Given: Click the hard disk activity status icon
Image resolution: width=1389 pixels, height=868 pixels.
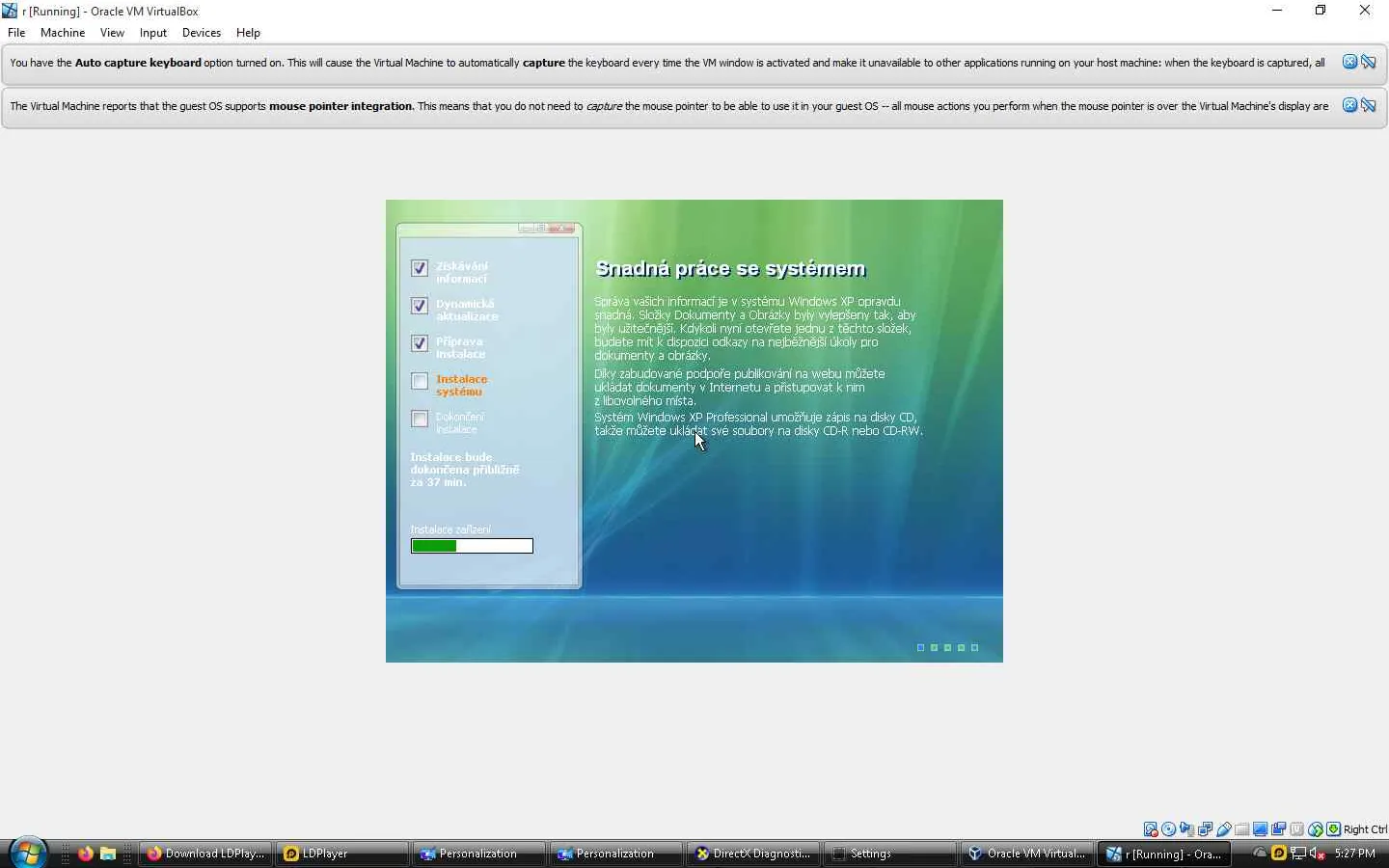Looking at the screenshot, I should click(1151, 829).
